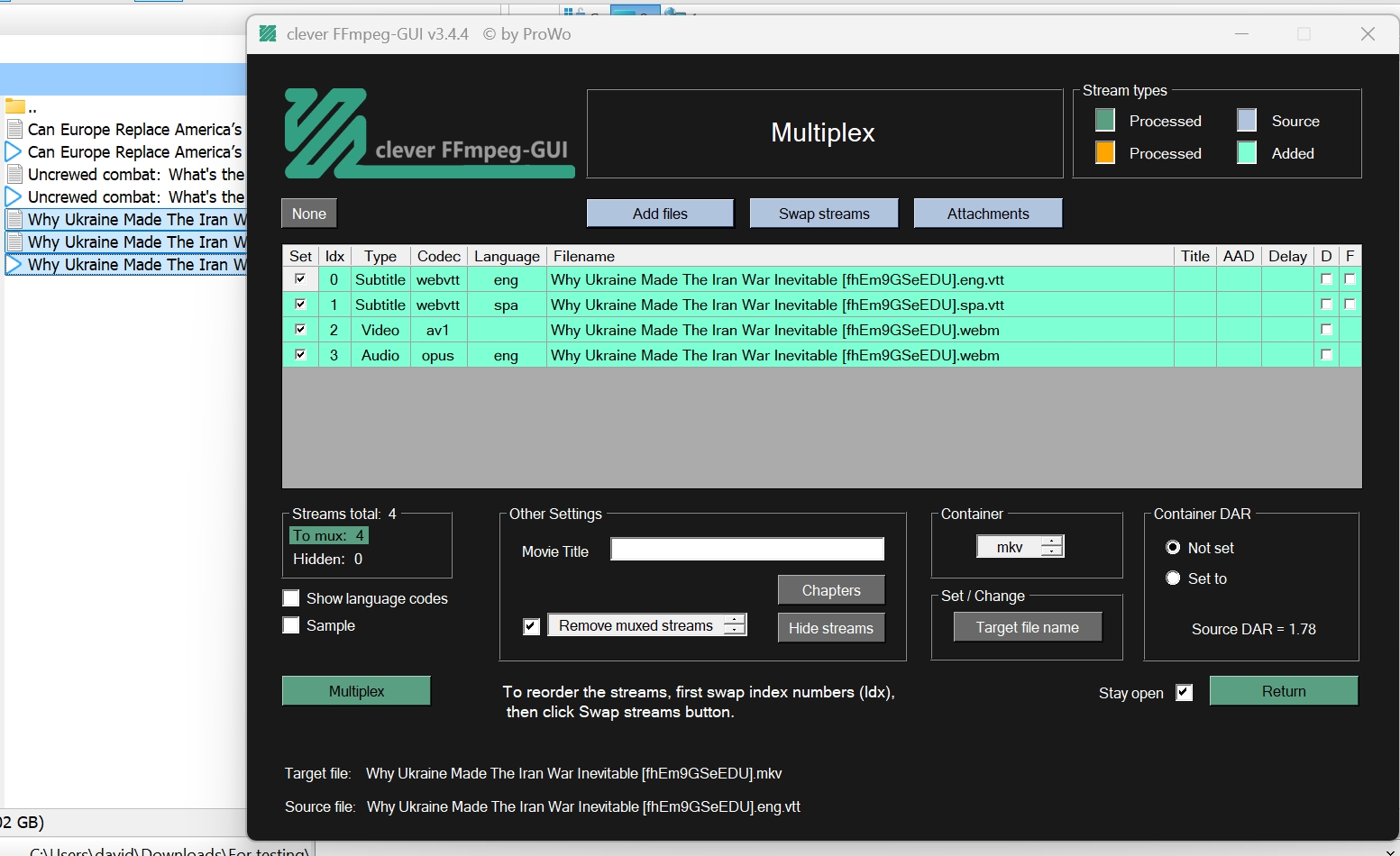Image resolution: width=1400 pixels, height=856 pixels.
Task: Click the 'opus' codec cell
Action: (x=438, y=355)
